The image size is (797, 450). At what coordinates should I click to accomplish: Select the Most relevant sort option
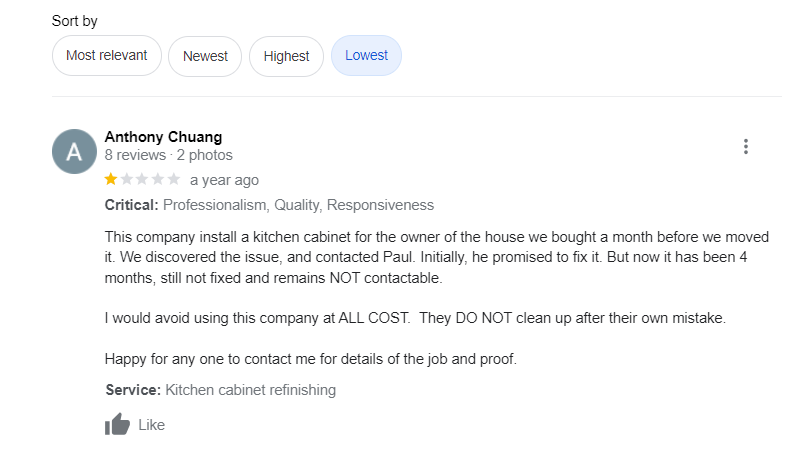106,56
